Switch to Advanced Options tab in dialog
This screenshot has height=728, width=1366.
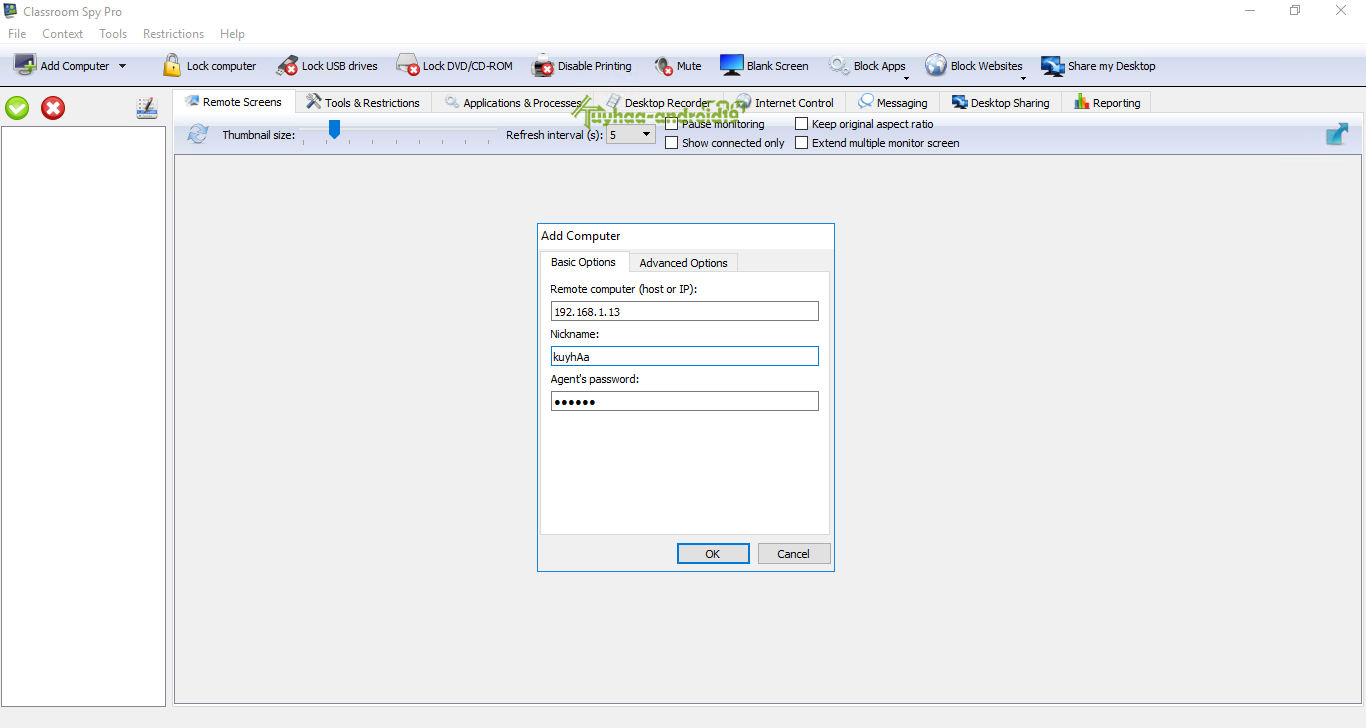[x=683, y=263]
